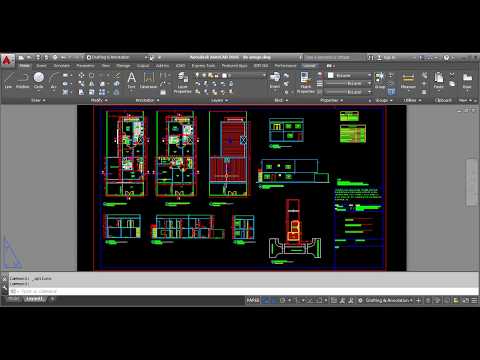Viewport: 480px width, 360px height.
Task: Expand the Block panel
Action: coord(281,100)
